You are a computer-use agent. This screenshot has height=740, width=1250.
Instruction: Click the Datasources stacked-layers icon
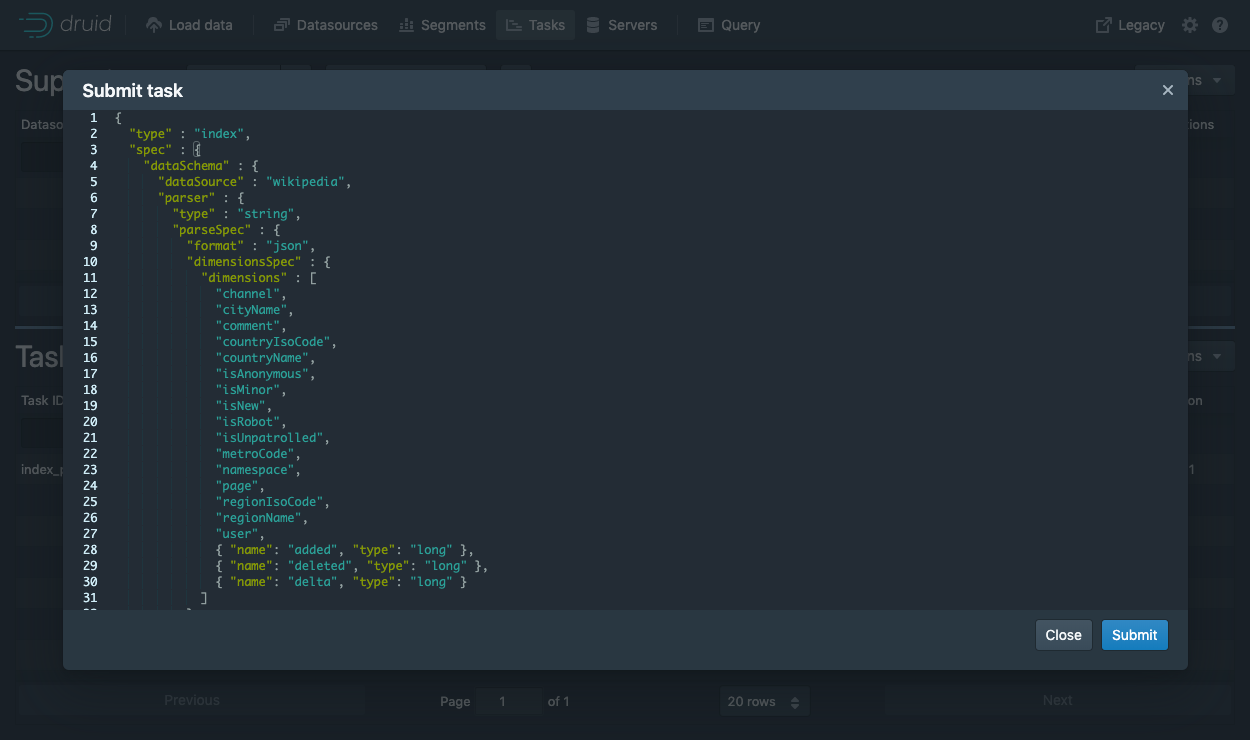[x=282, y=25]
